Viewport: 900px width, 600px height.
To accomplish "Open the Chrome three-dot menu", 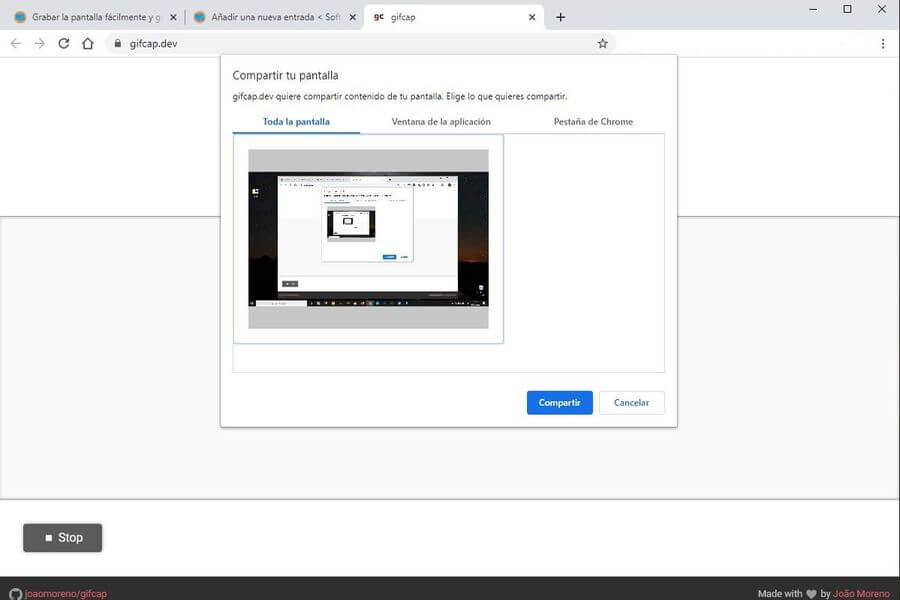I will pos(883,44).
